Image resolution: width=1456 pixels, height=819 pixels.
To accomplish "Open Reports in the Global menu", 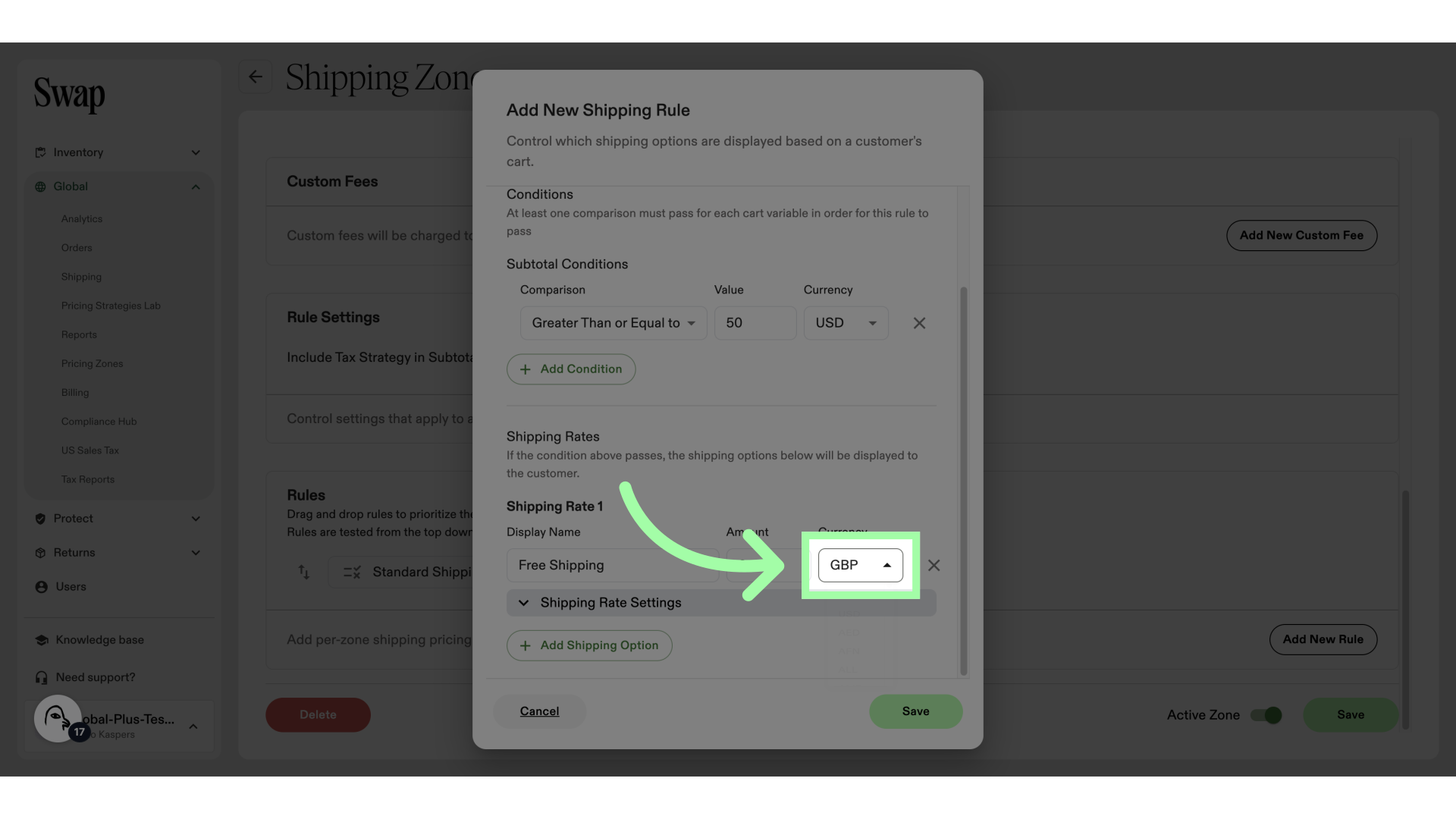I will 79,334.
